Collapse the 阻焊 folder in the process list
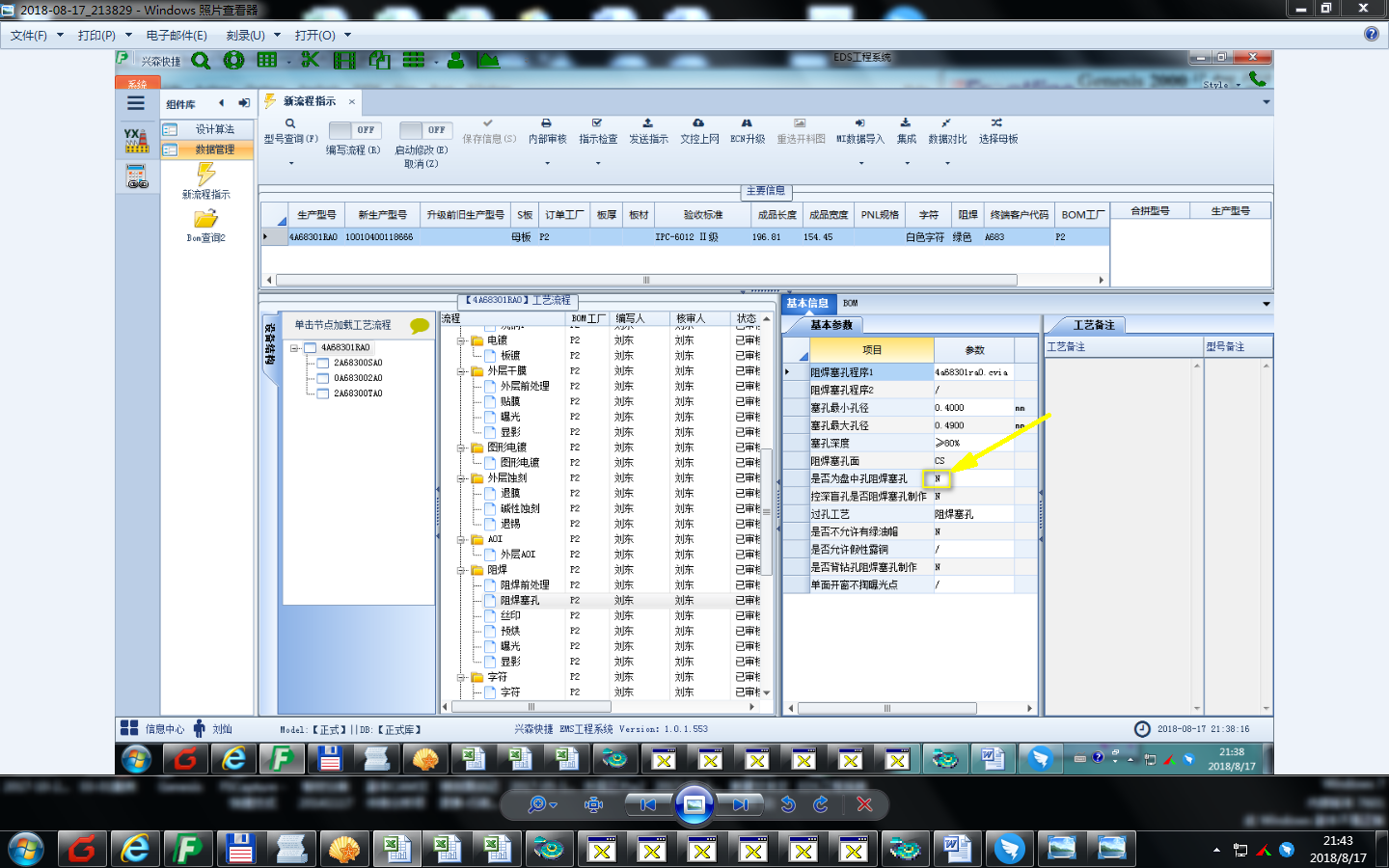This screenshot has height=868, width=1389. pos(462,570)
